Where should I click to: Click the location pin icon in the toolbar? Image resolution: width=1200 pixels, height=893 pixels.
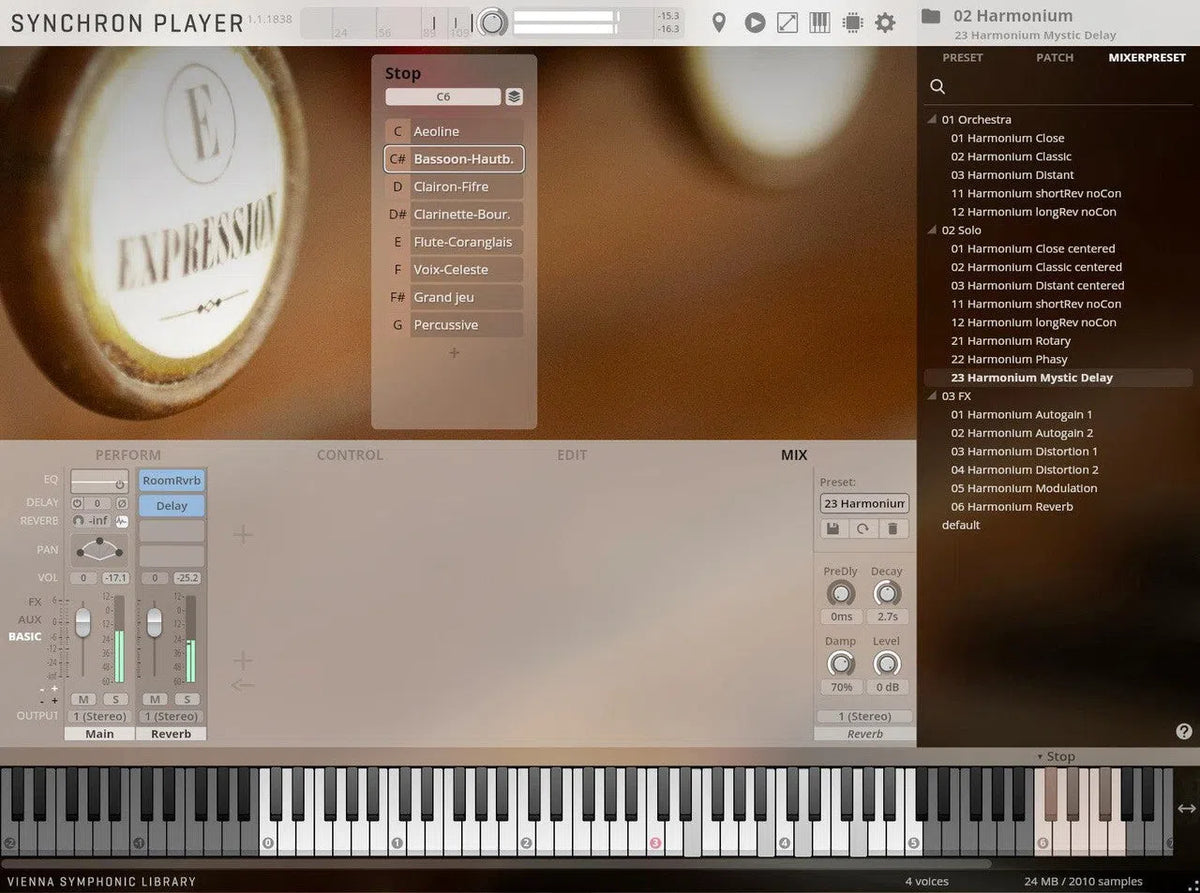click(720, 22)
